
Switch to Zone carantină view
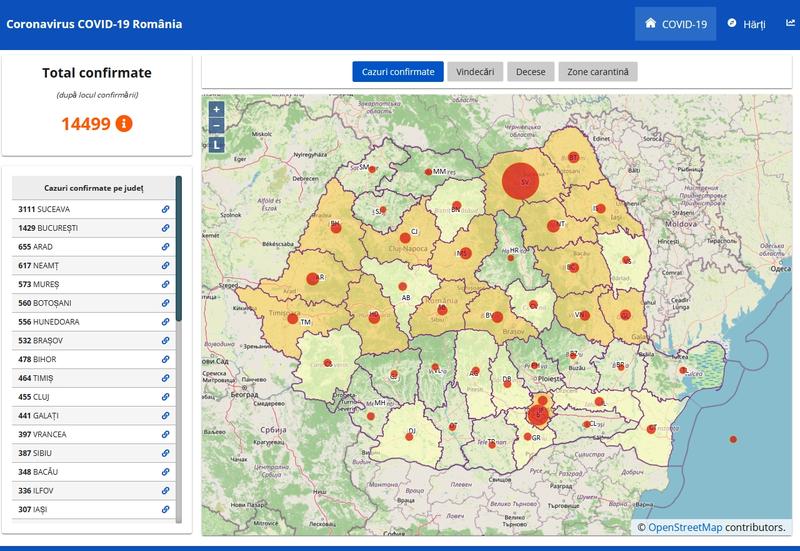(x=598, y=72)
